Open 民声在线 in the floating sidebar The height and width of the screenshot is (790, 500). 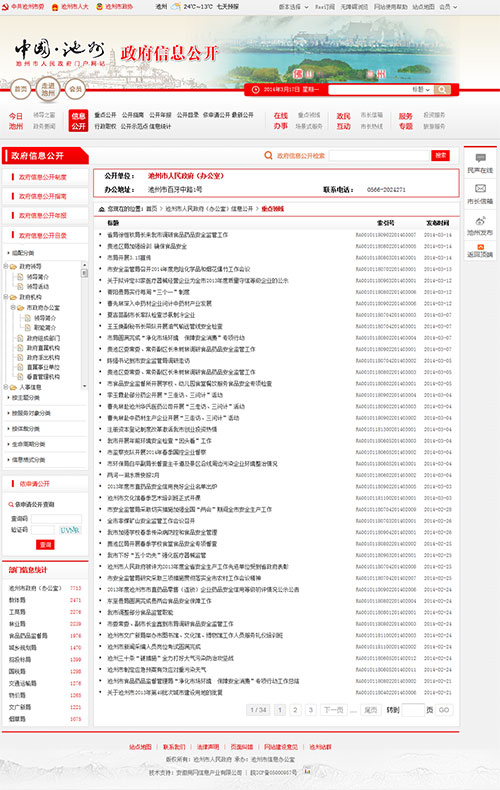coord(480,164)
